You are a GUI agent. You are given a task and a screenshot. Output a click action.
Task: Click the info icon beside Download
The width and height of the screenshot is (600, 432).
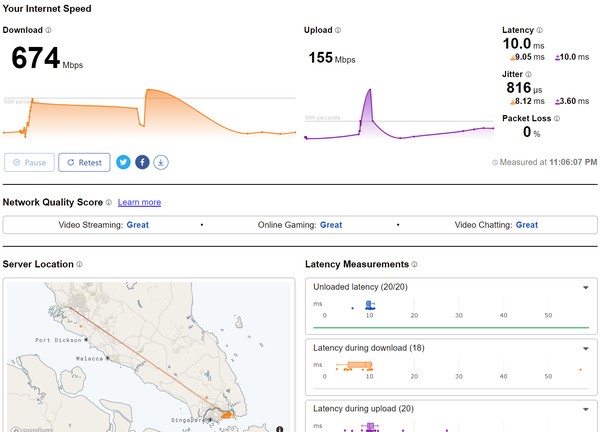click(x=48, y=31)
